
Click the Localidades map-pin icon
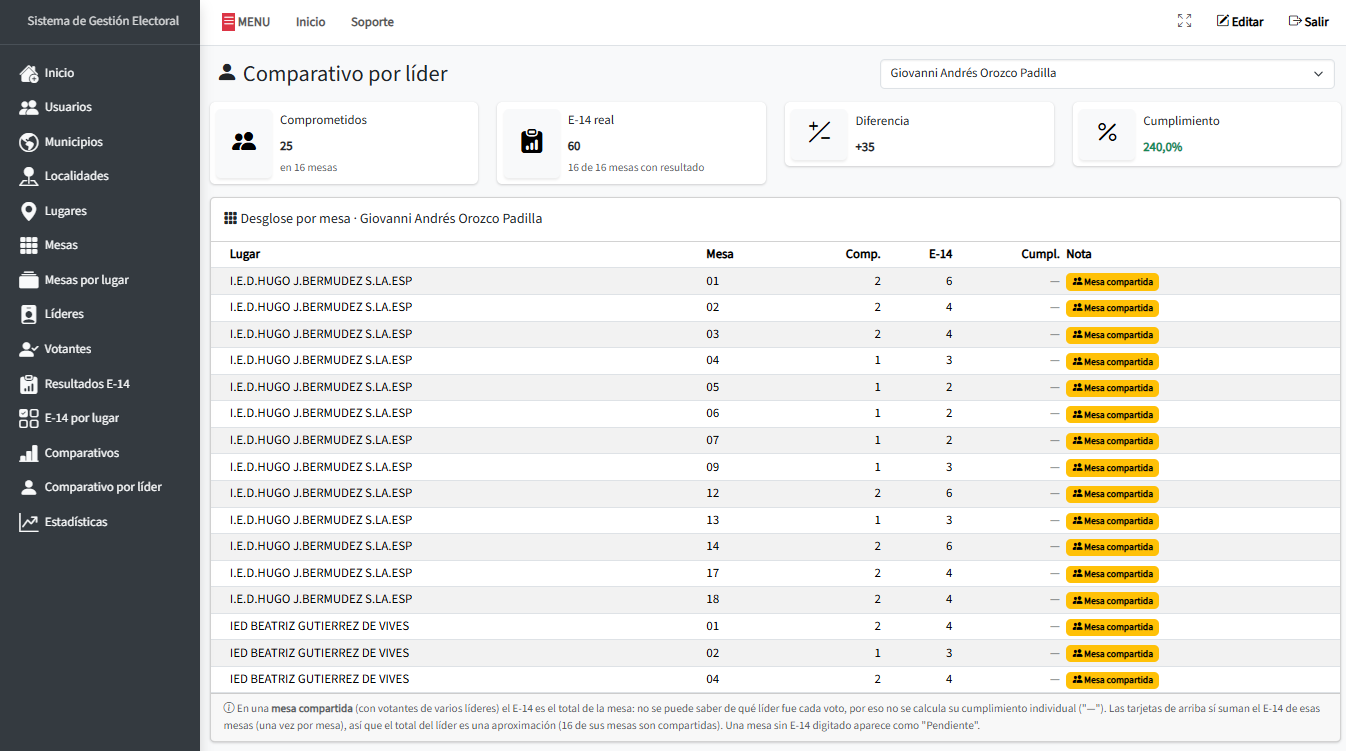click(x=28, y=176)
